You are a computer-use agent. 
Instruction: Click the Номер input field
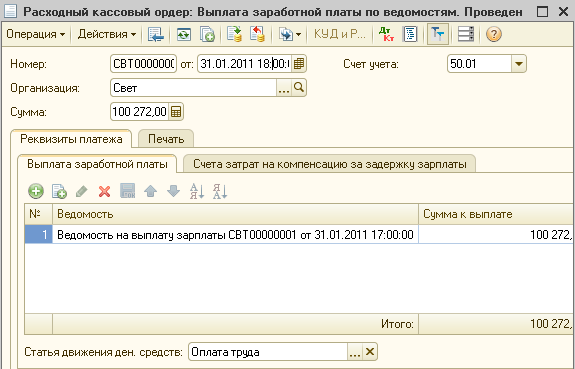[143, 64]
